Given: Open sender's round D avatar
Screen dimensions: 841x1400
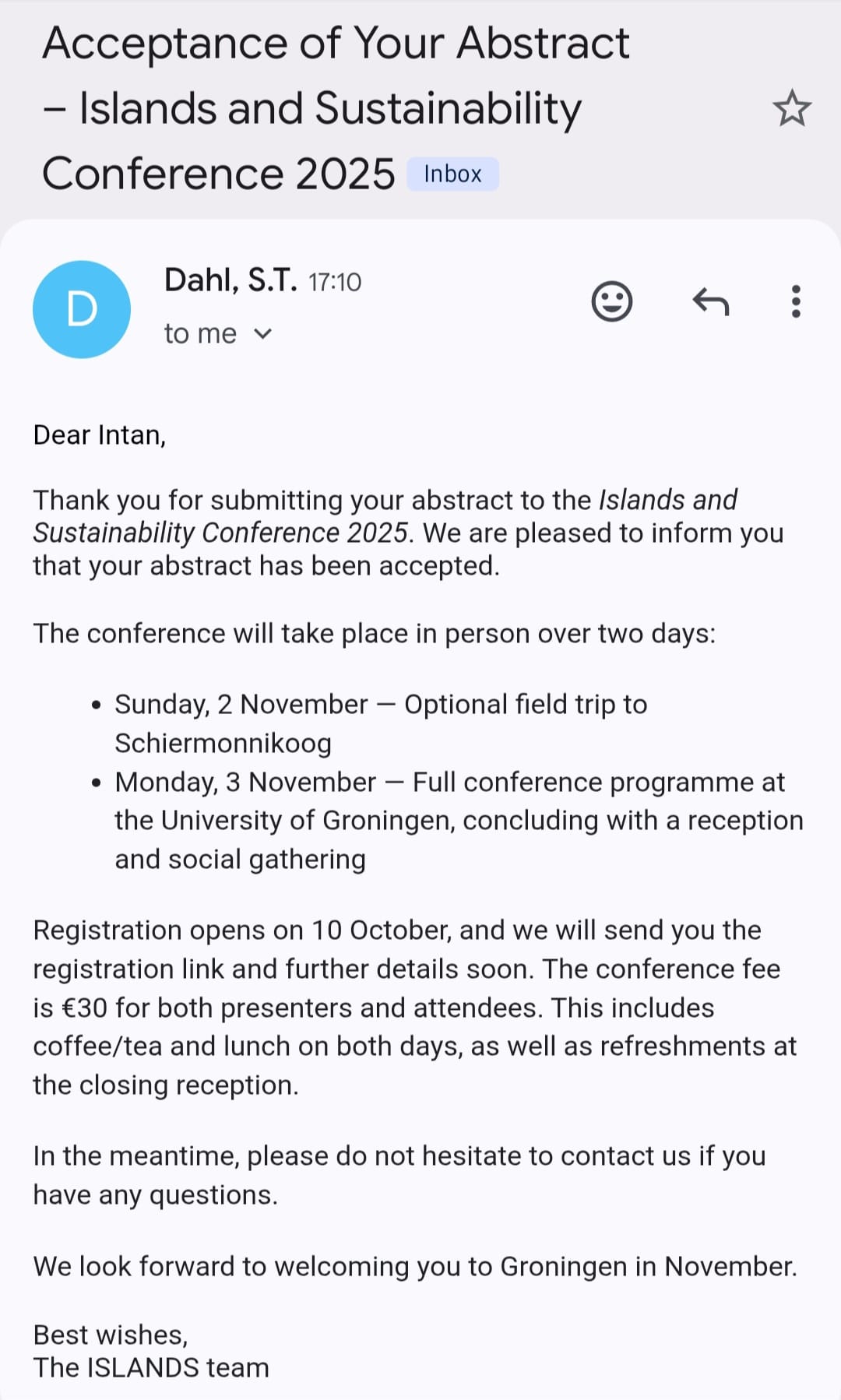Looking at the screenshot, I should point(82,309).
